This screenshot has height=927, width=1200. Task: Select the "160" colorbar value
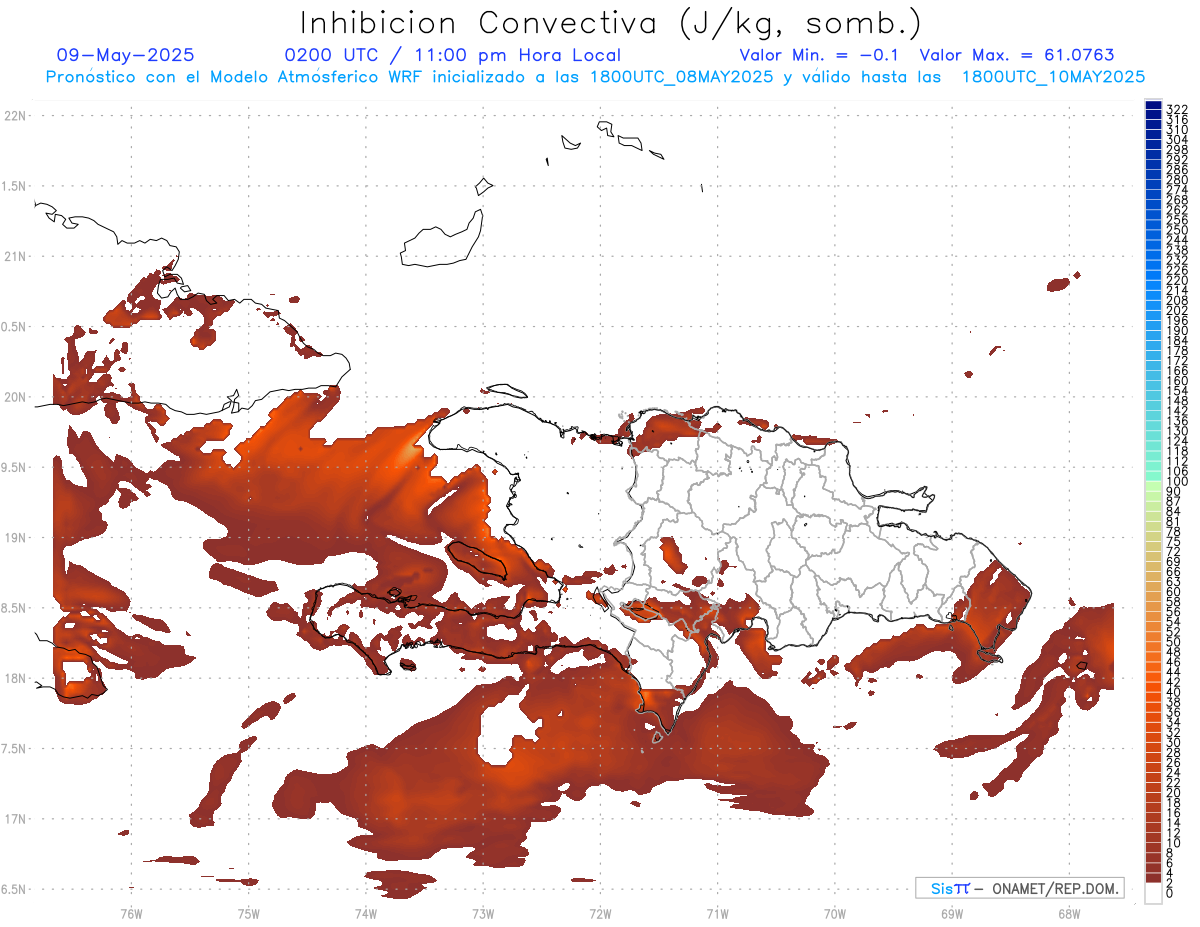(x=1177, y=381)
